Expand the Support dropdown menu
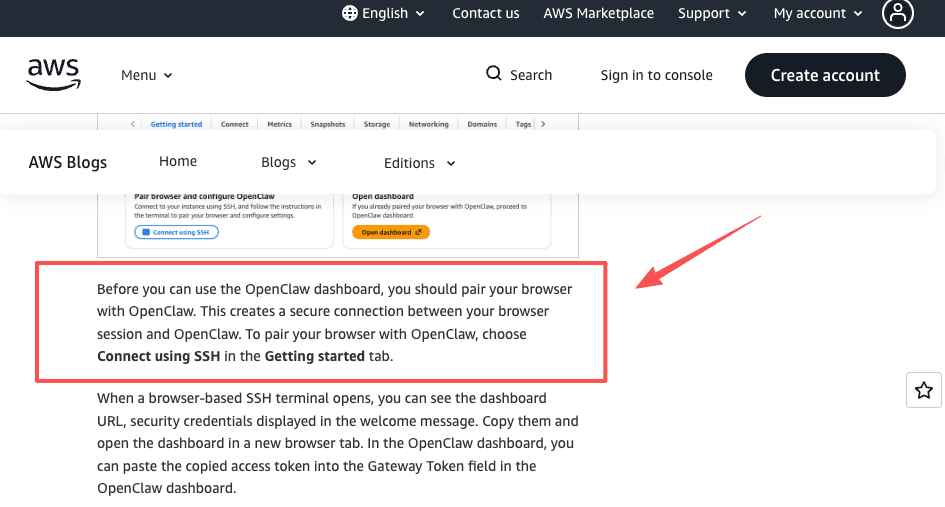 pos(712,13)
